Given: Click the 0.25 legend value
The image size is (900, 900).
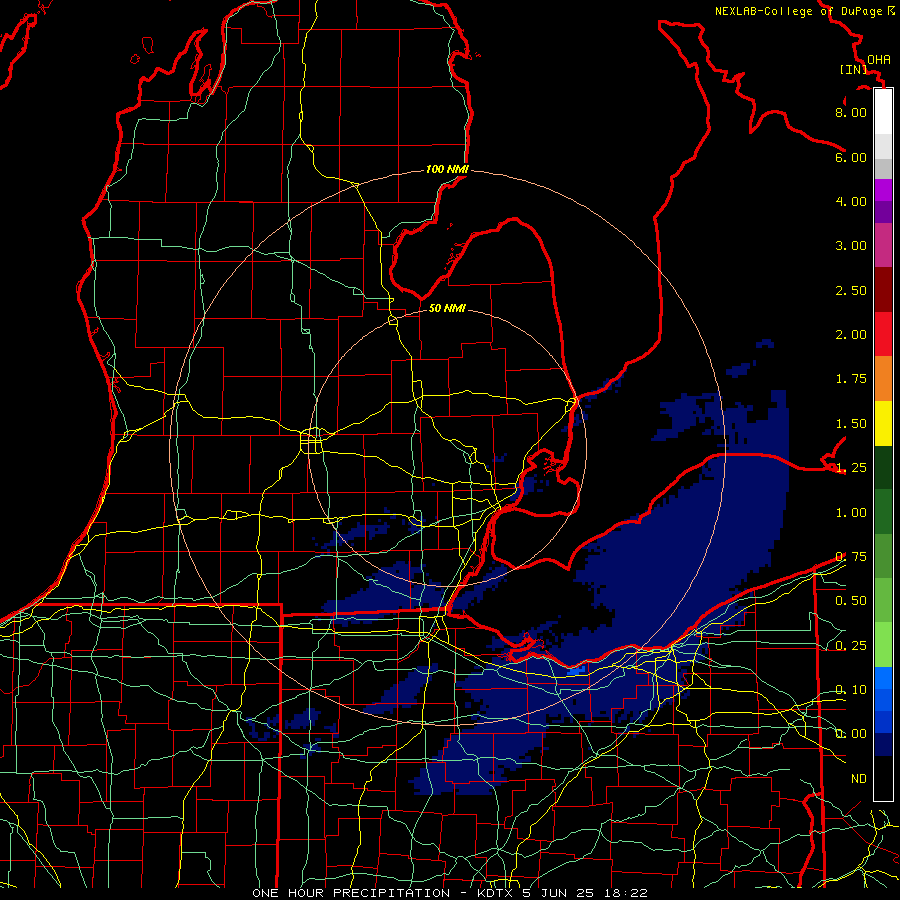Looking at the screenshot, I should (x=851, y=646).
